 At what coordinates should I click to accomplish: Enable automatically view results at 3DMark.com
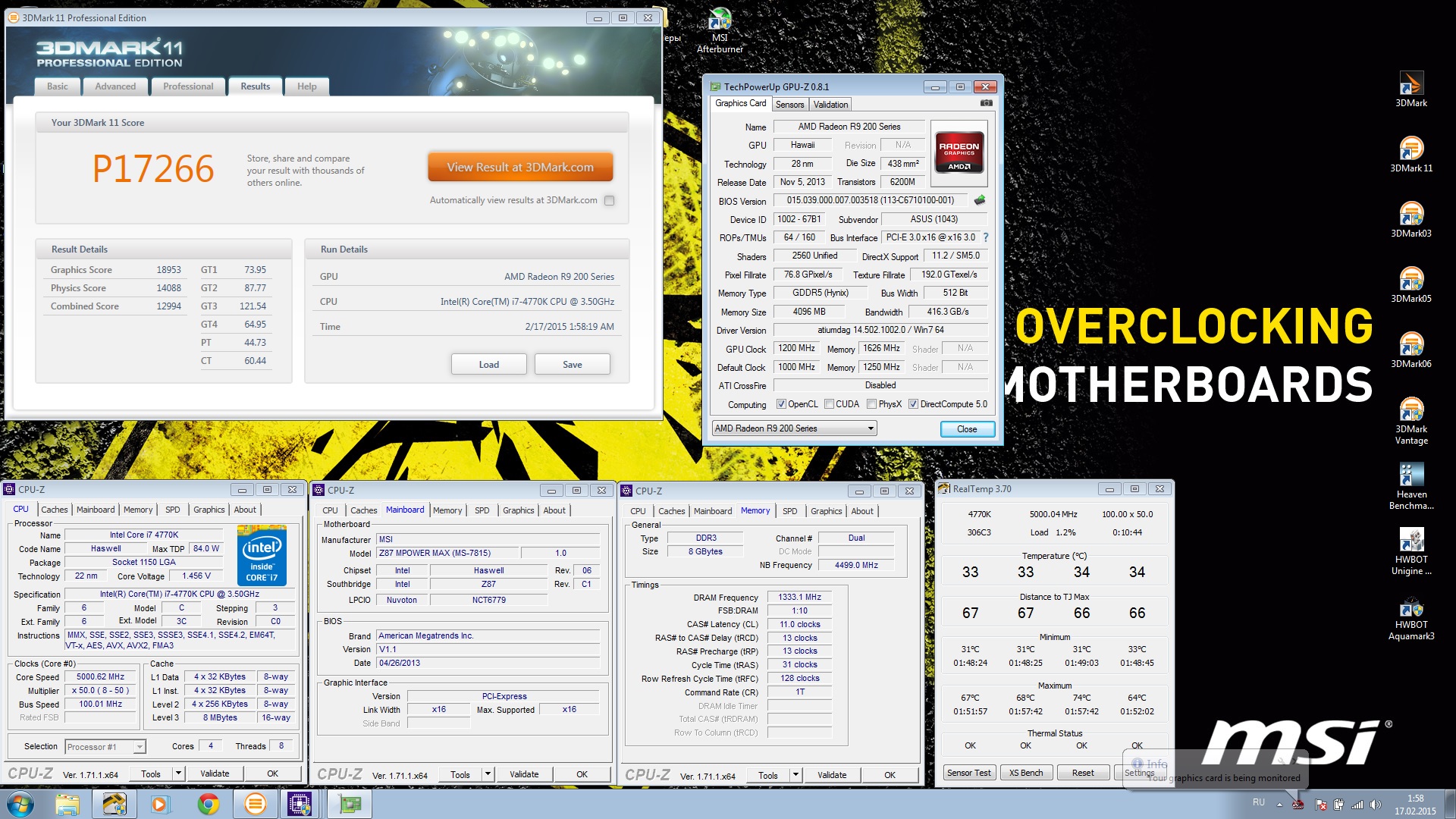tap(610, 200)
